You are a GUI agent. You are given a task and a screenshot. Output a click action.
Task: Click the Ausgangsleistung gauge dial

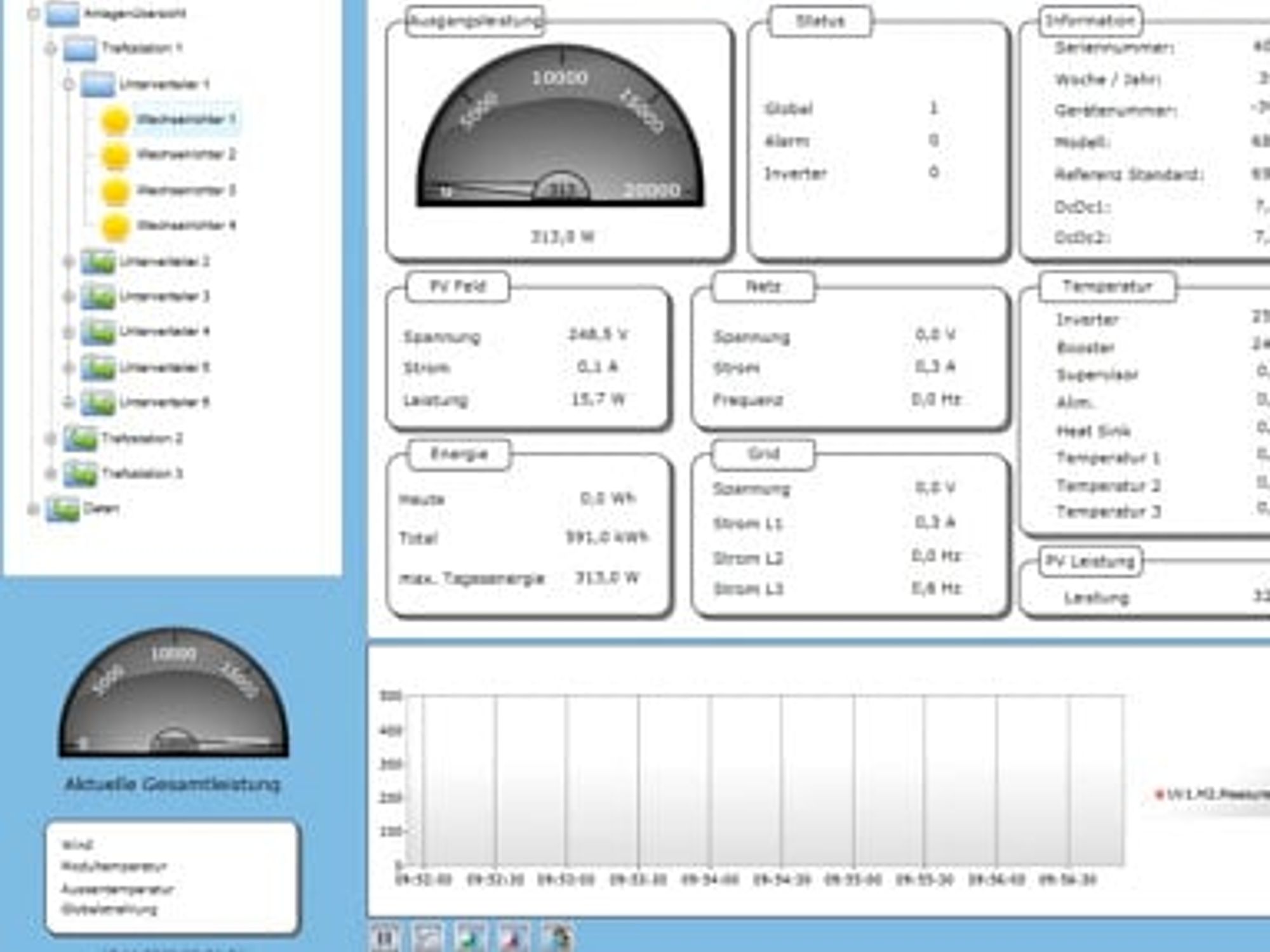click(x=560, y=126)
